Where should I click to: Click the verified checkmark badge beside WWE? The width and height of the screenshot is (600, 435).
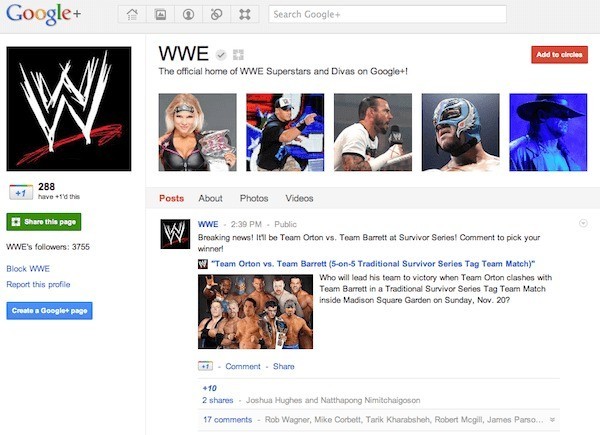pyautogui.click(x=221, y=54)
